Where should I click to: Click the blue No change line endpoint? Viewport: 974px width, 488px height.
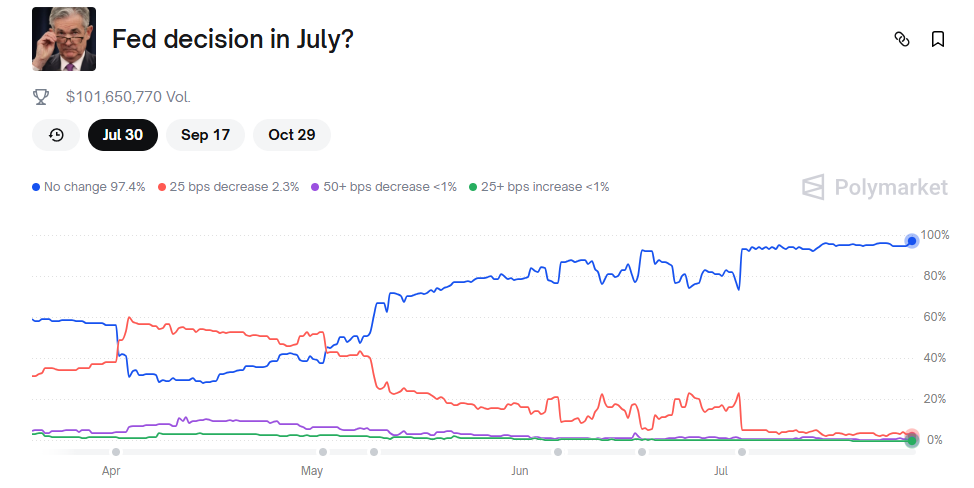(911, 240)
